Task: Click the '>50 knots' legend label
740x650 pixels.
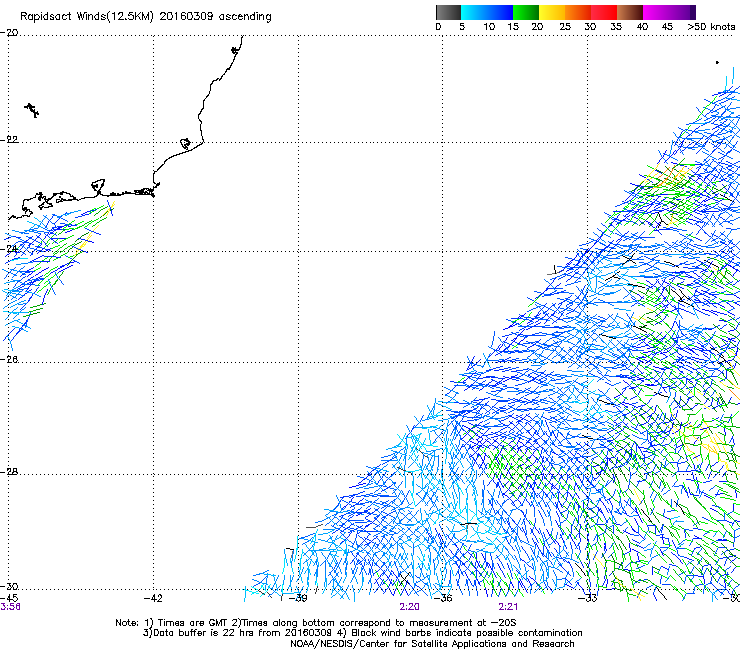Action: [711, 26]
